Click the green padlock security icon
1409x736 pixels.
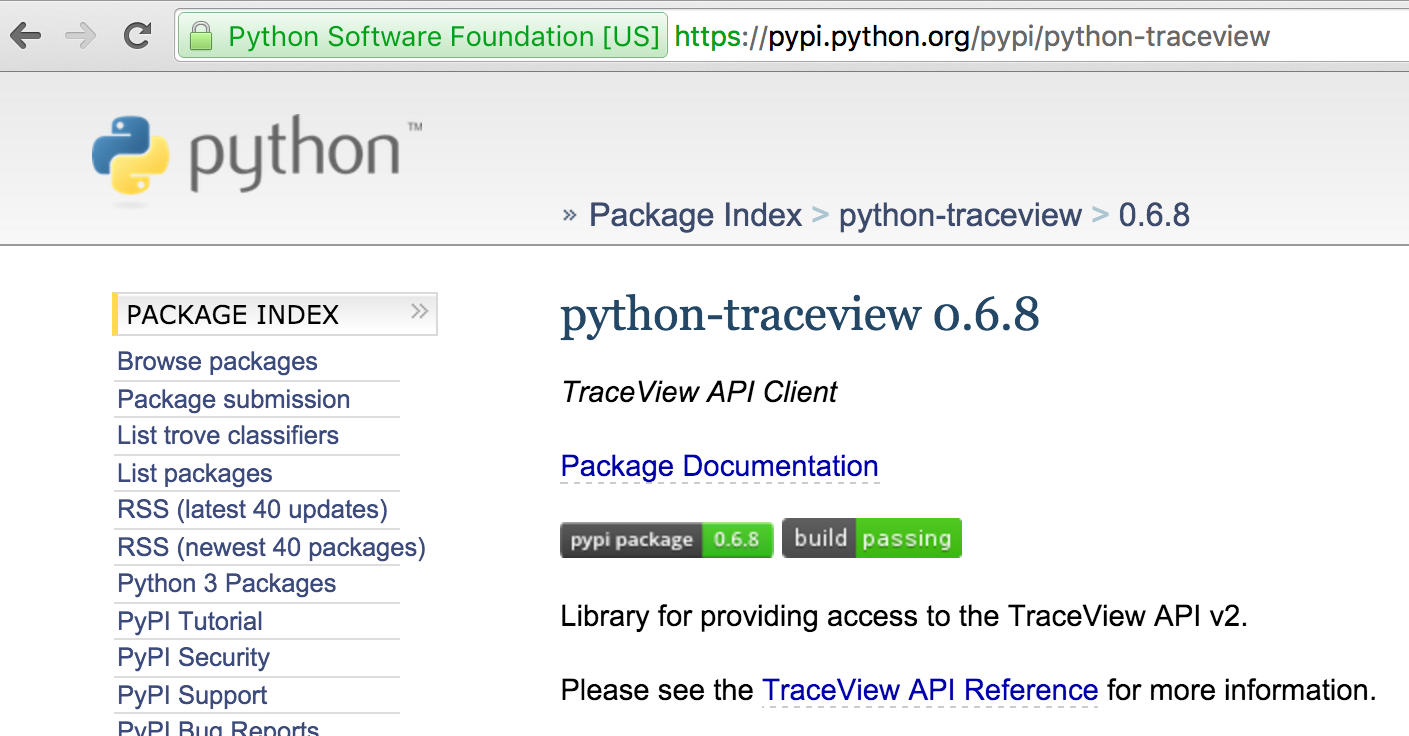201,37
